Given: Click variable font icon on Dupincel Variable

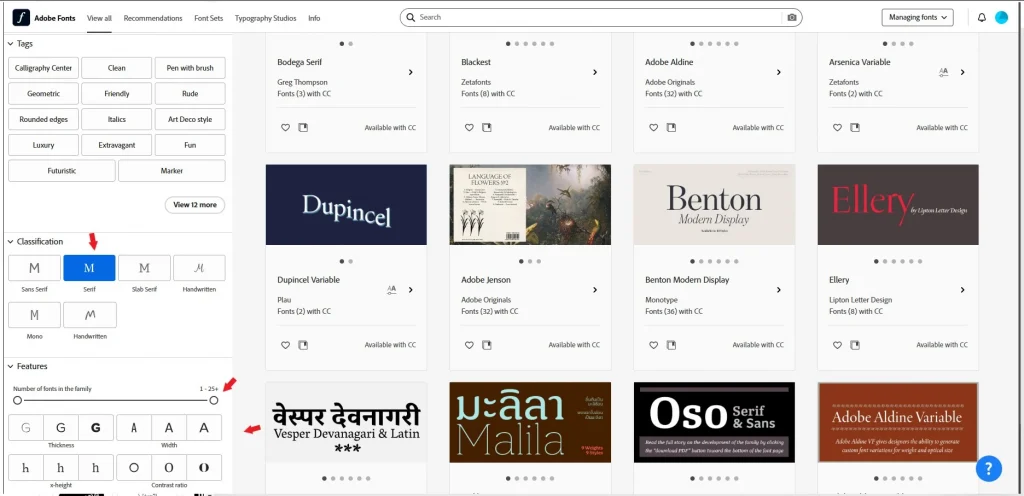Looking at the screenshot, I should tap(392, 290).
